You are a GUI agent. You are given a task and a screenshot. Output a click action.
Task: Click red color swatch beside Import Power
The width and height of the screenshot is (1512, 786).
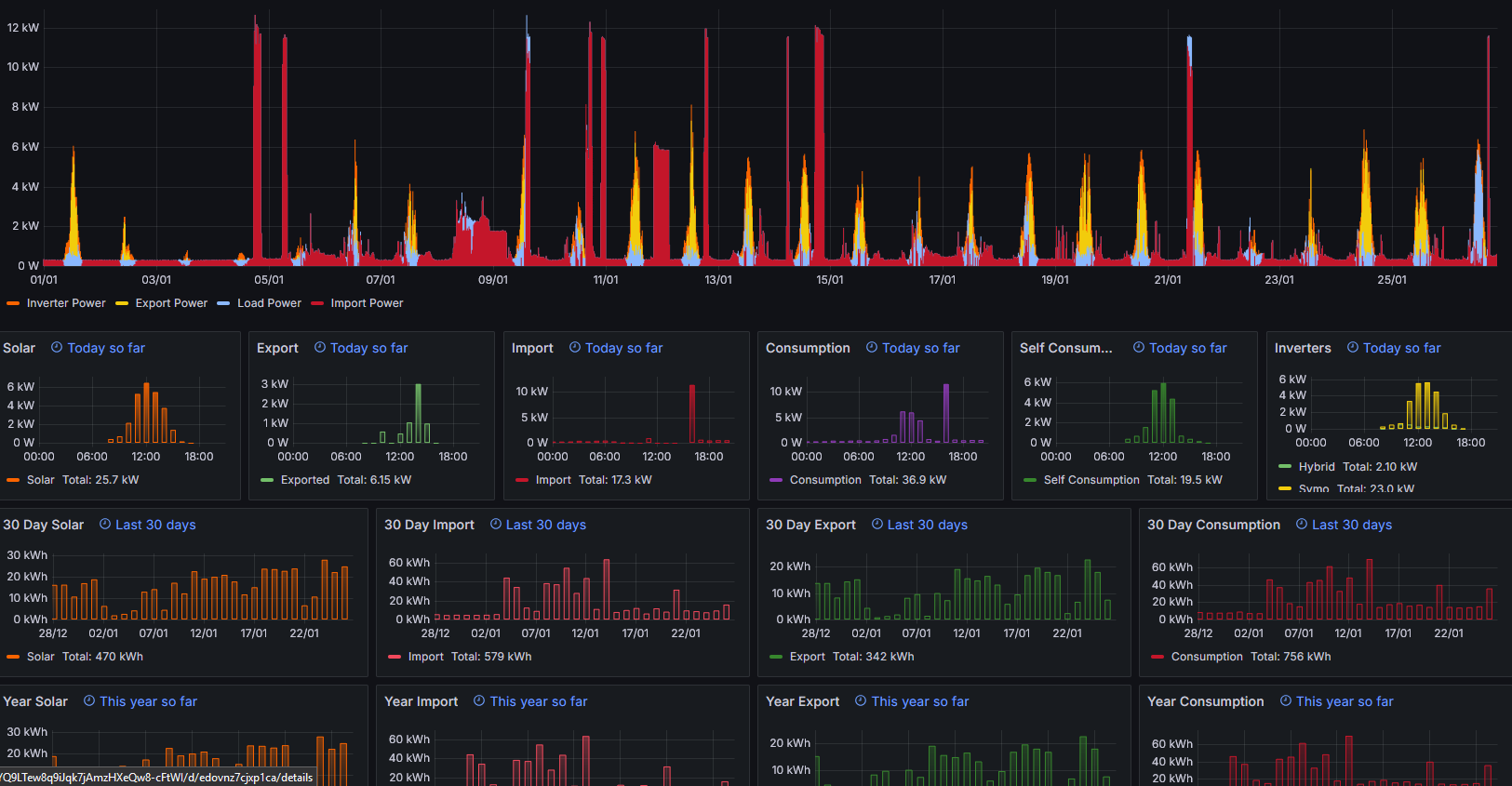tap(317, 303)
